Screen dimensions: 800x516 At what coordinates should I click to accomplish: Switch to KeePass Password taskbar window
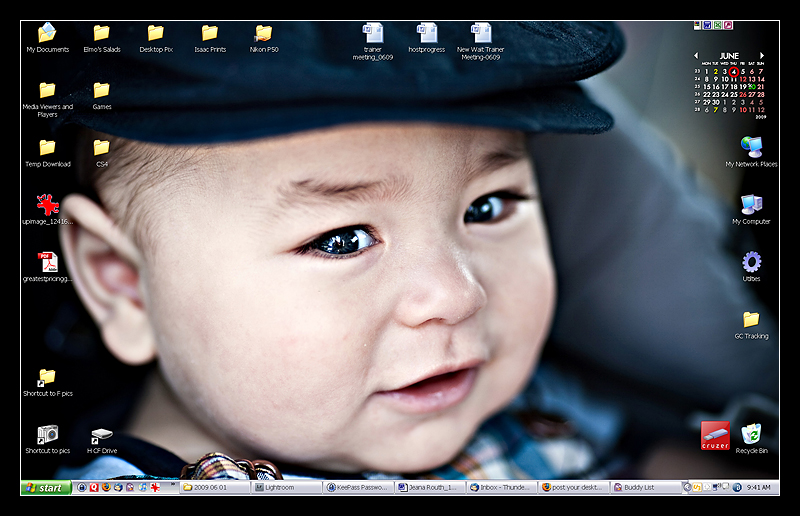tap(358, 488)
